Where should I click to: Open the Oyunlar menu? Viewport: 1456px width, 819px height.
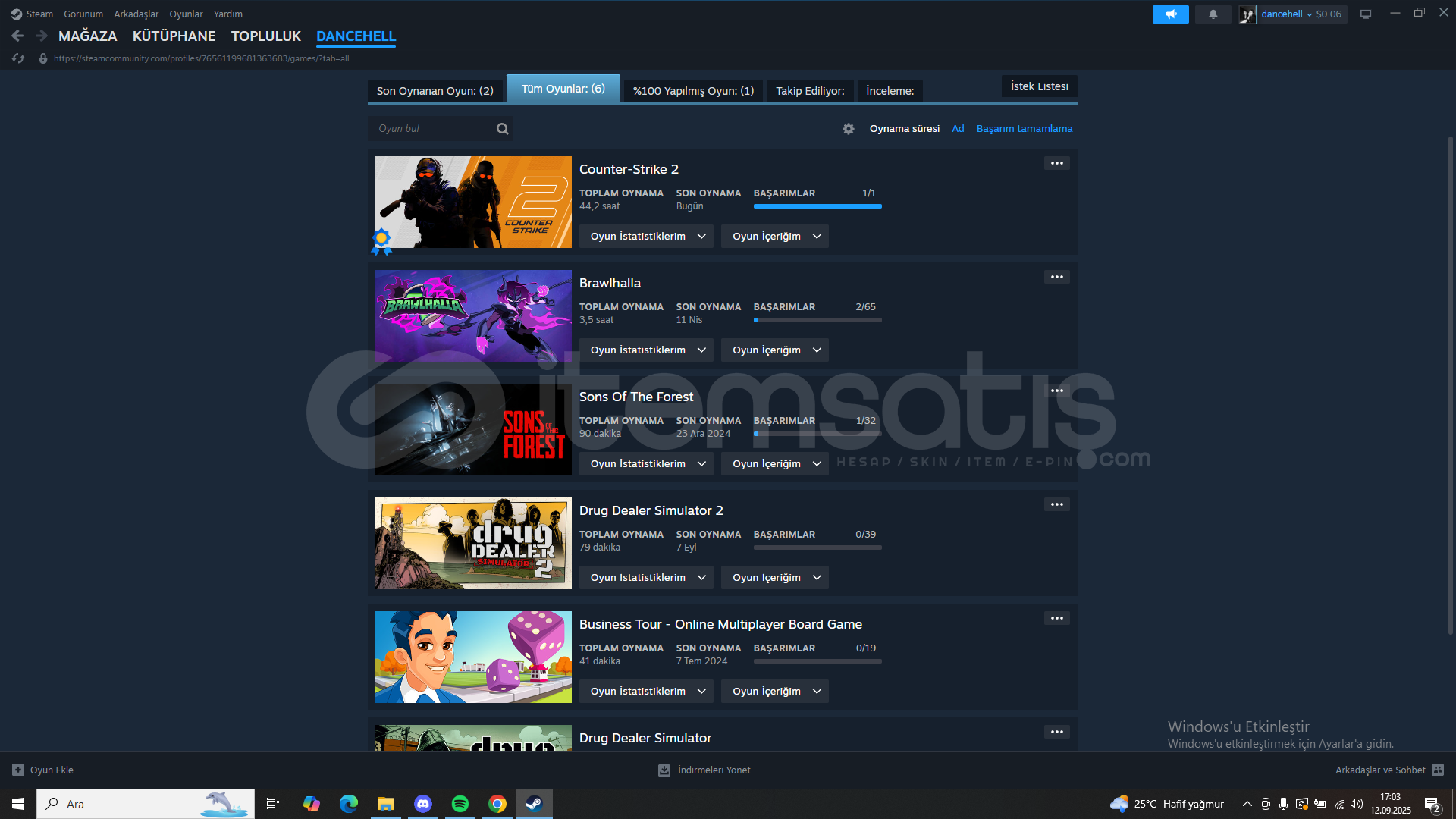[186, 14]
